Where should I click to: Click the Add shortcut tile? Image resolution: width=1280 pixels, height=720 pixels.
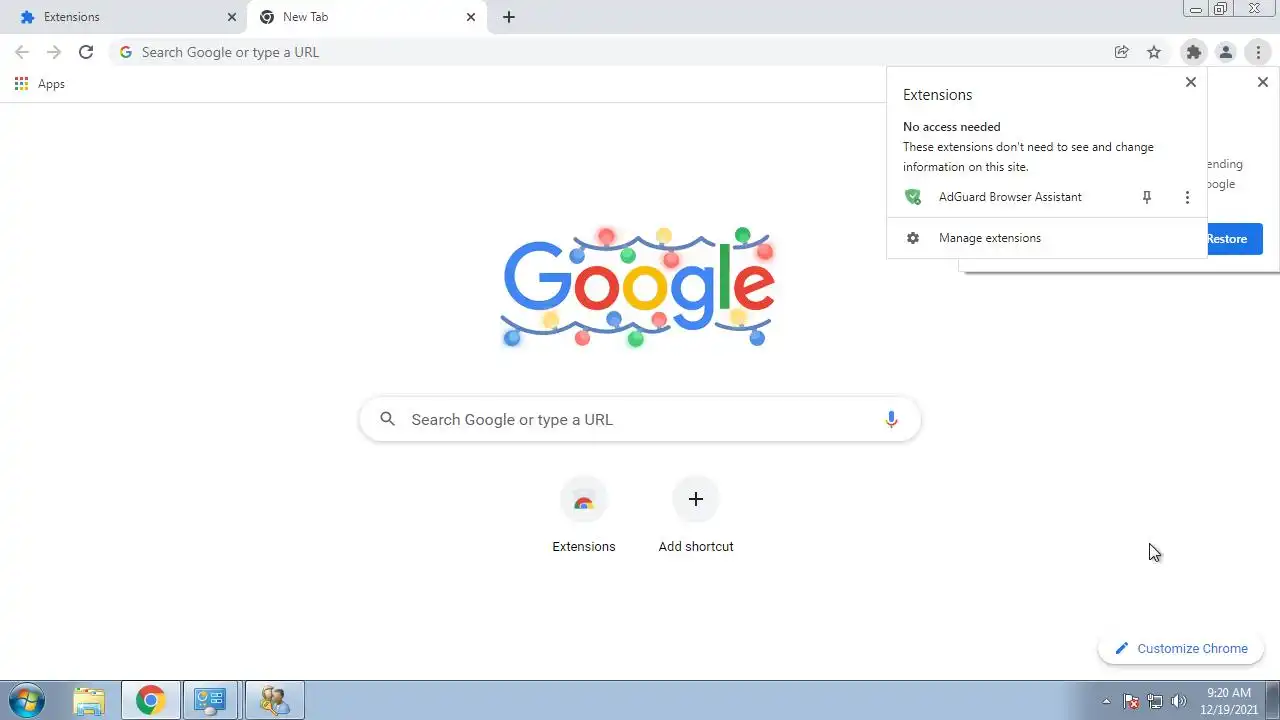696,516
